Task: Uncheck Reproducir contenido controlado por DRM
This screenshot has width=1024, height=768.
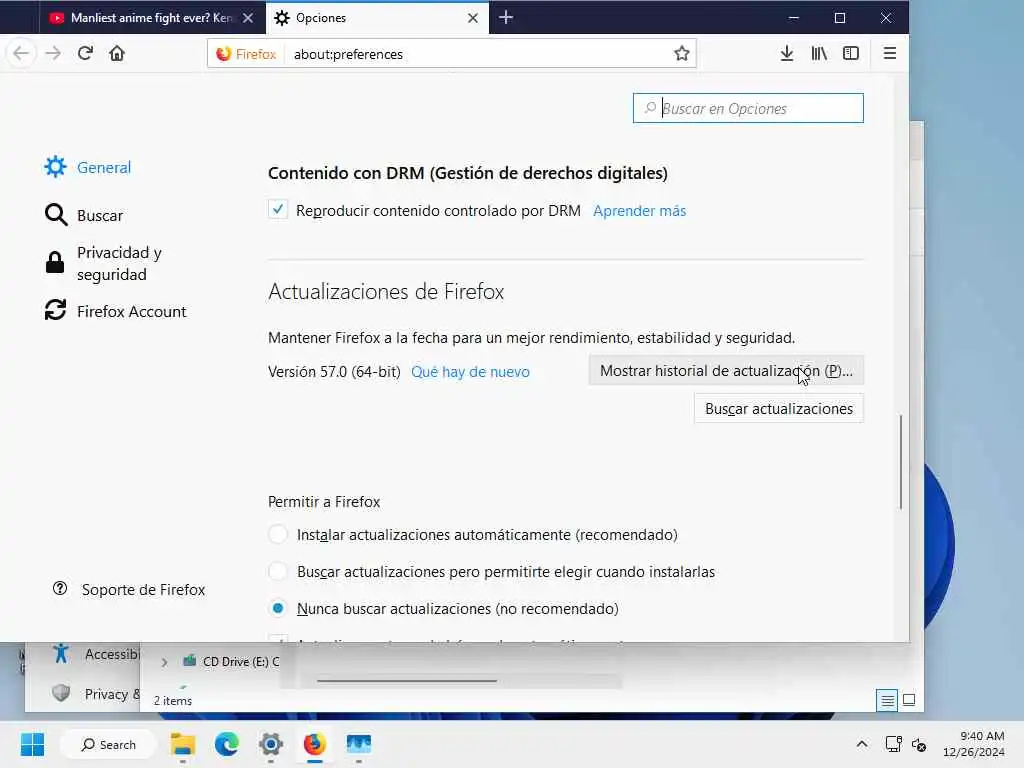Action: click(x=278, y=210)
